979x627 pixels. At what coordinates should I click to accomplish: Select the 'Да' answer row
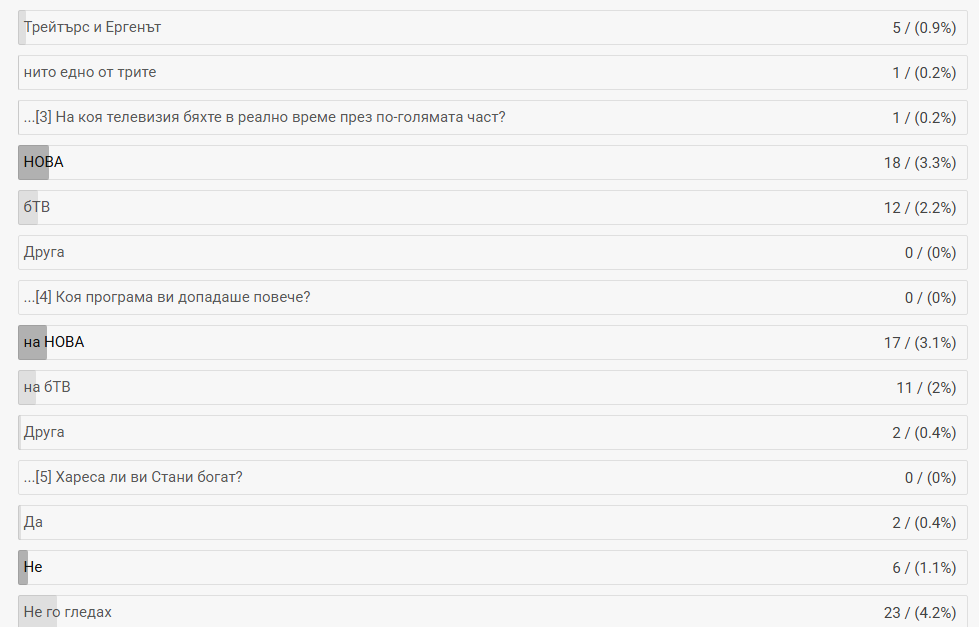pos(33,522)
